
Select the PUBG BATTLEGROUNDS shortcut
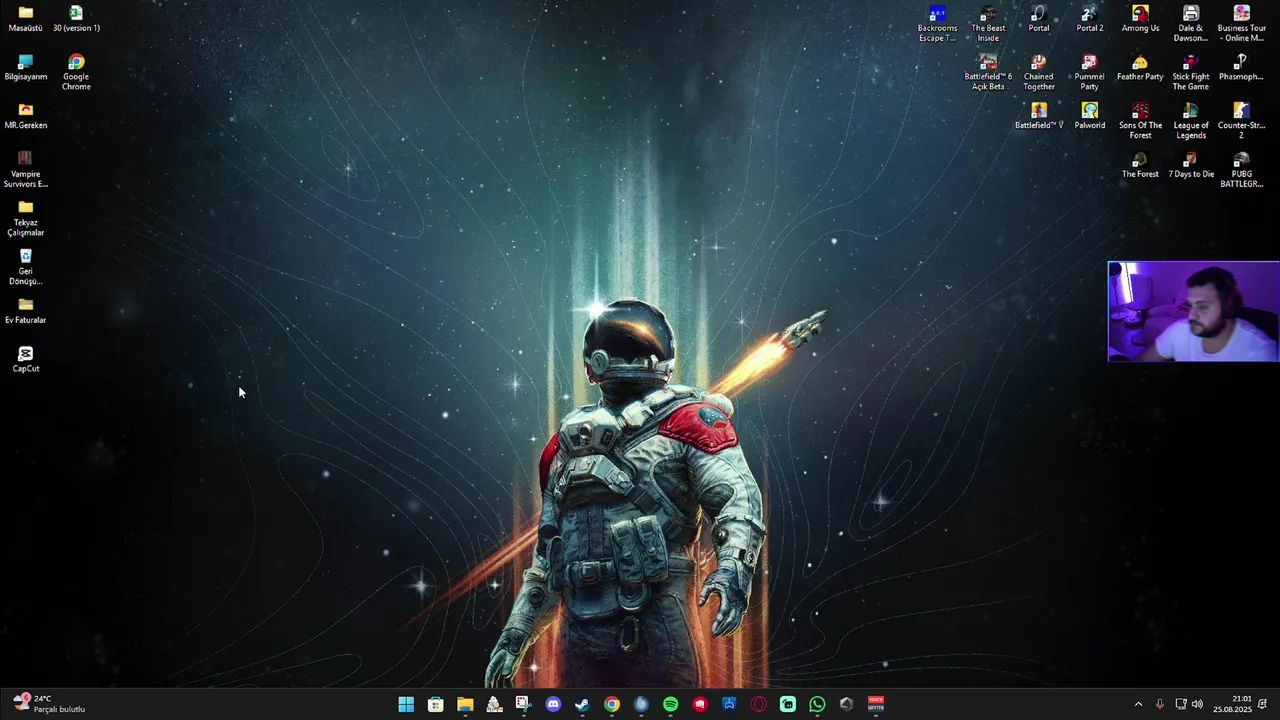click(1241, 169)
